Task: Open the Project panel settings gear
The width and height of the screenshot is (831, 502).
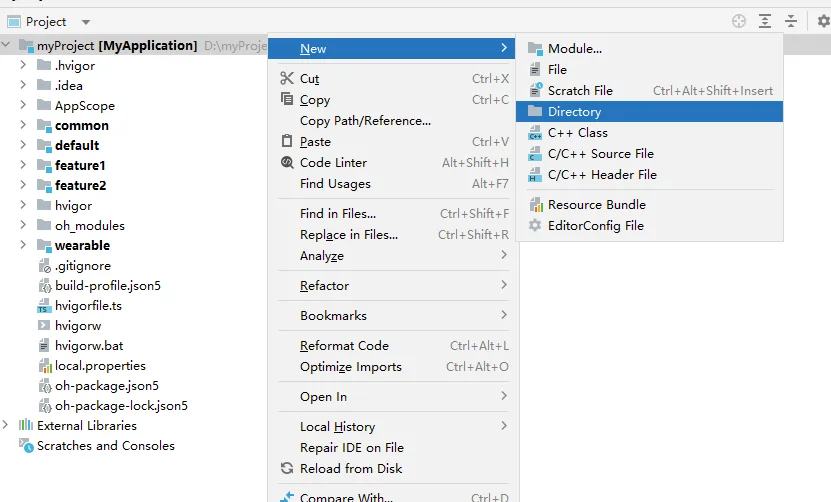Action: pos(824,21)
